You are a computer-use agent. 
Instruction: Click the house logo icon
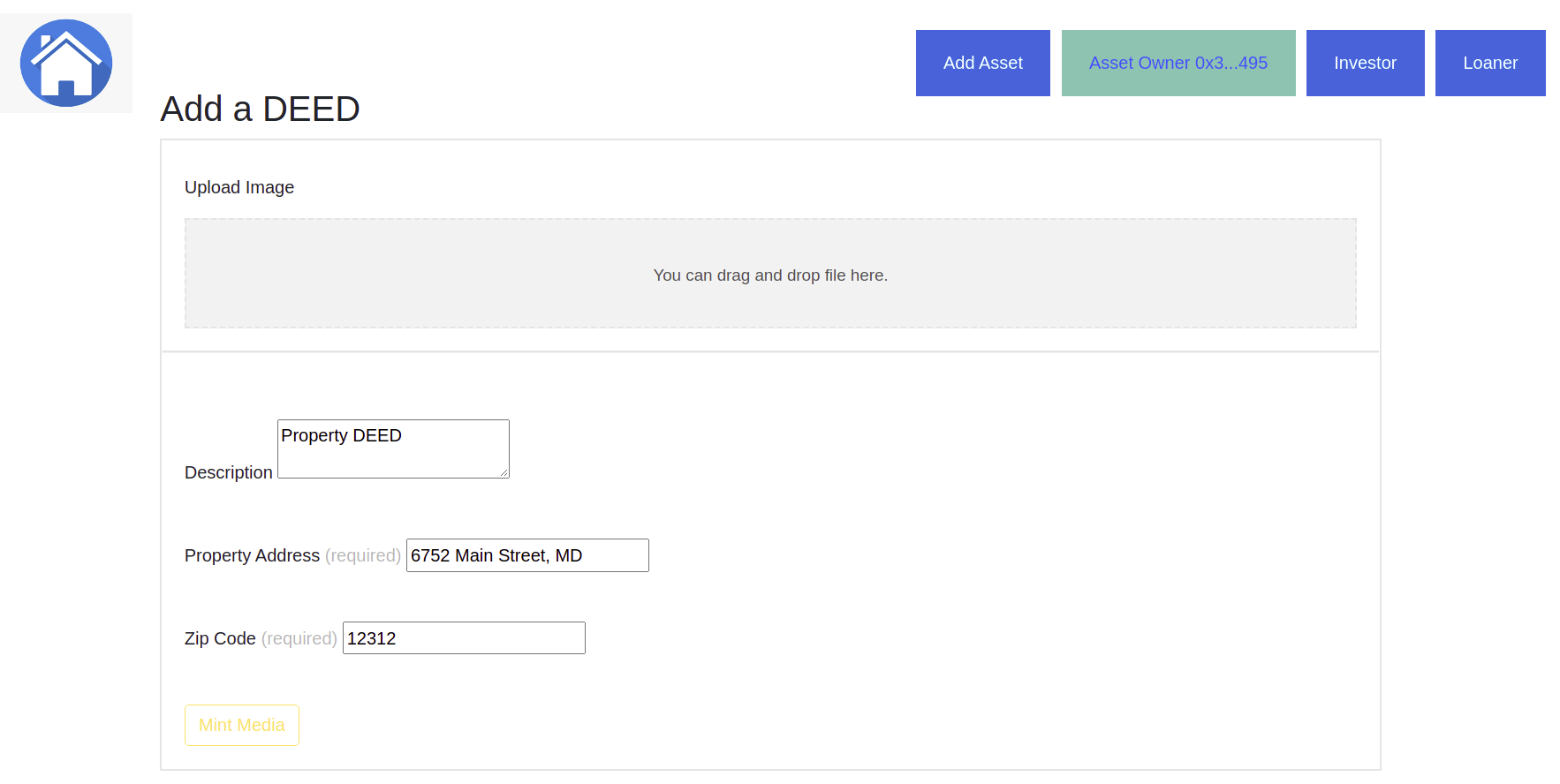pos(66,63)
